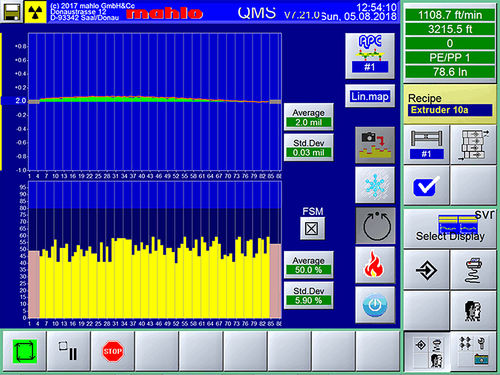Click the red STOP button
This screenshot has width=500, height=375.
(x=113, y=351)
